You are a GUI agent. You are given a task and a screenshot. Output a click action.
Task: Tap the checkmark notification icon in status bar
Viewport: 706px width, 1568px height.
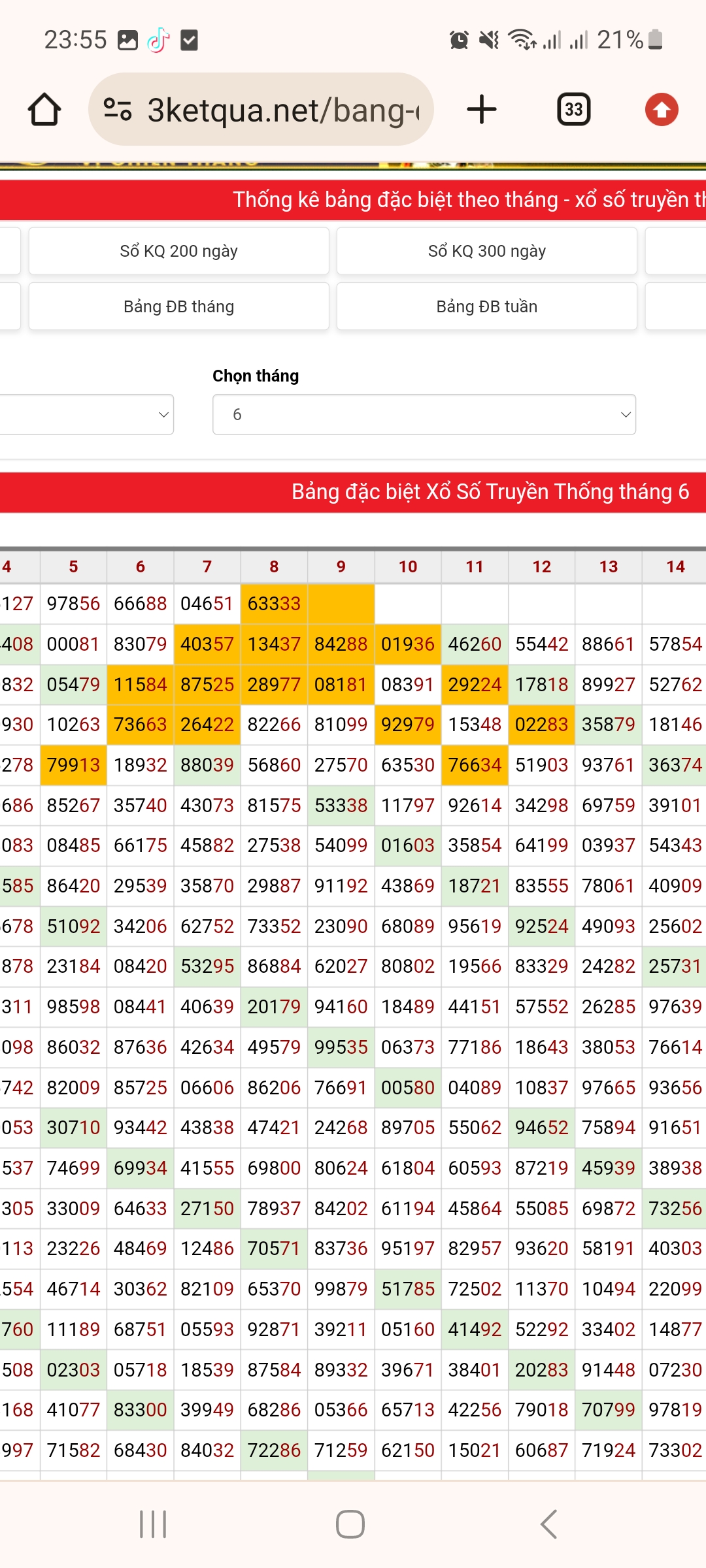click(x=189, y=41)
